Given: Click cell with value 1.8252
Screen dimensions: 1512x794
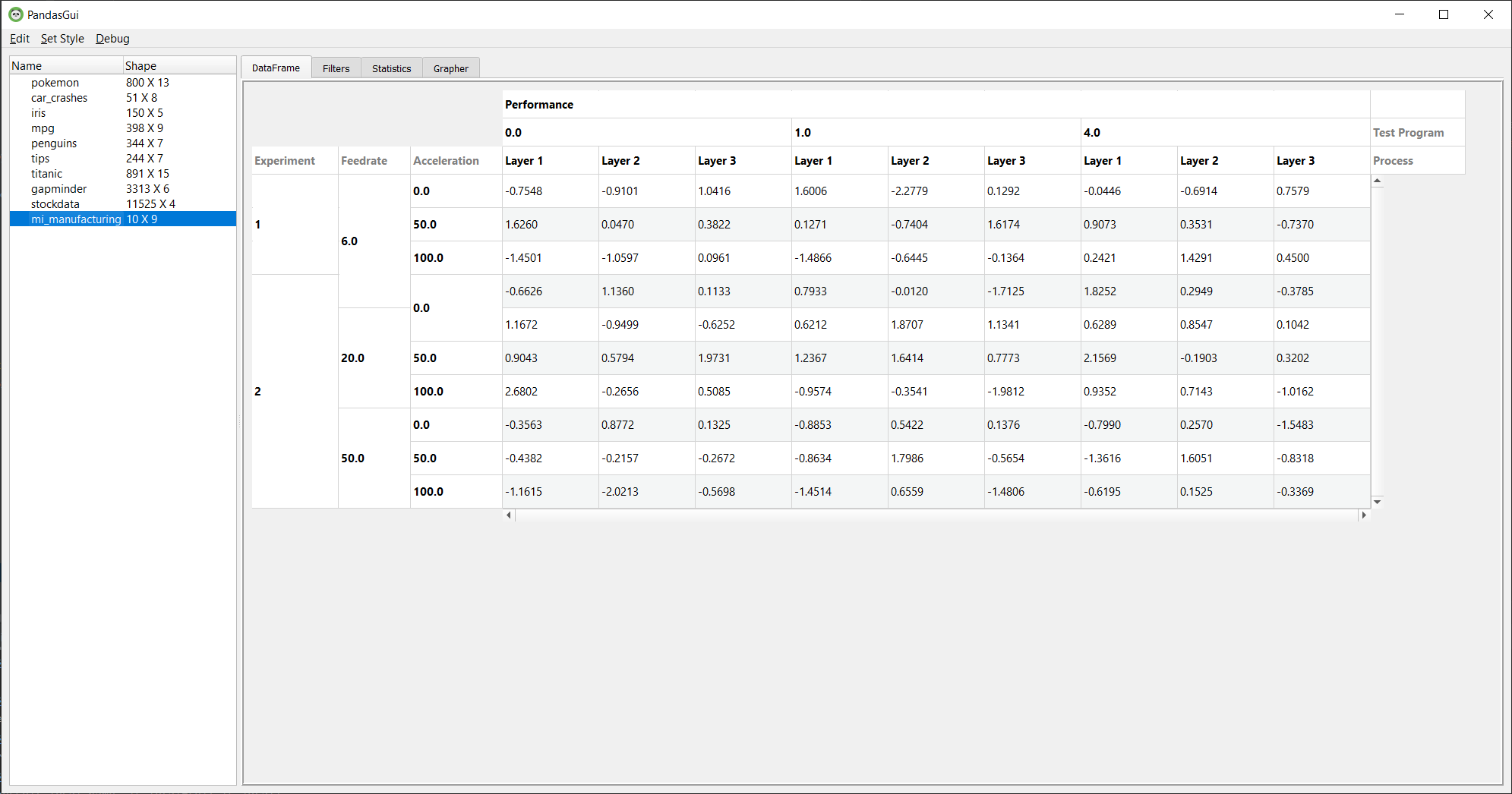Looking at the screenshot, I should tap(1128, 291).
